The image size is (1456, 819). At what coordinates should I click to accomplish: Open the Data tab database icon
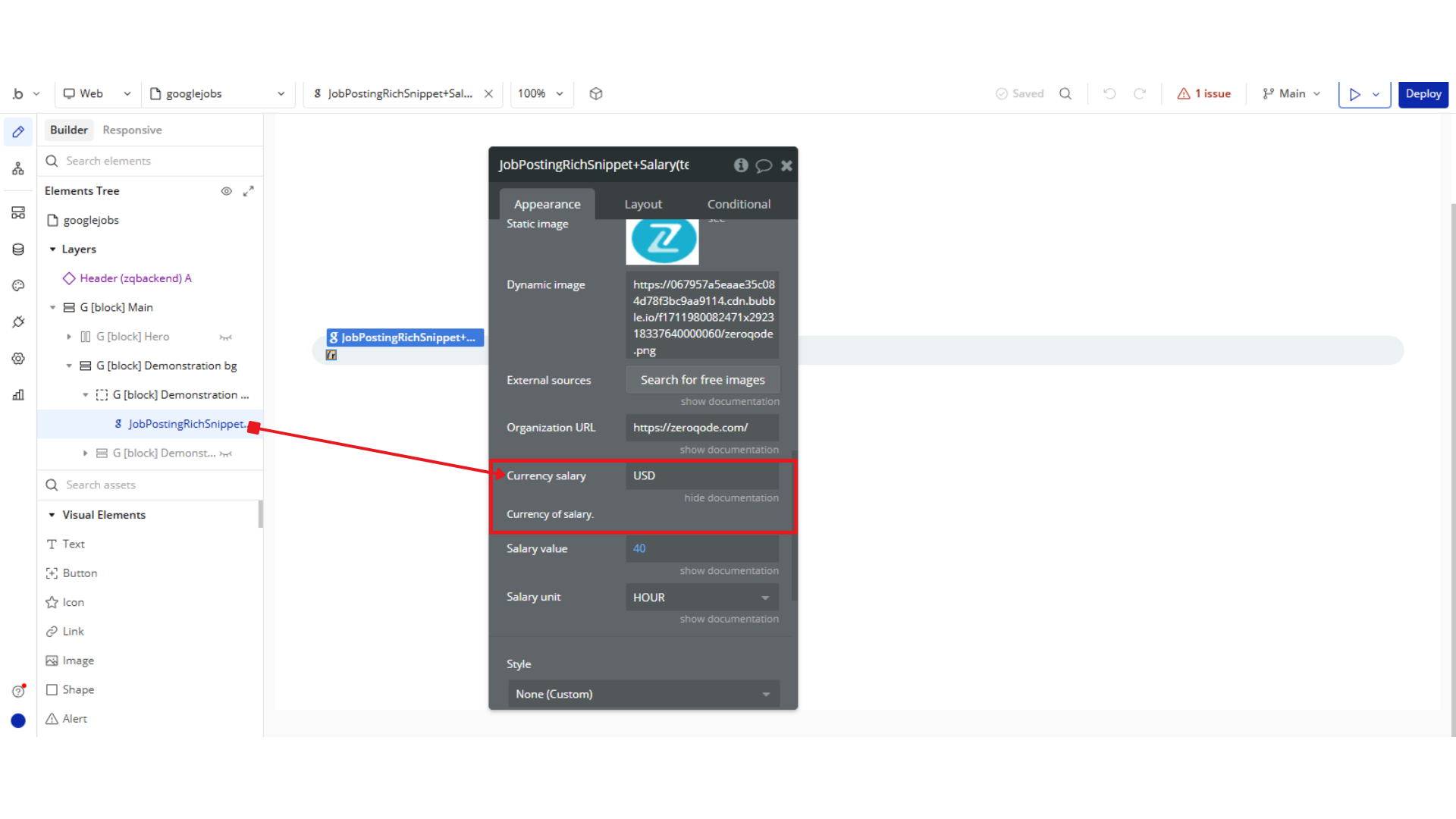click(x=18, y=249)
